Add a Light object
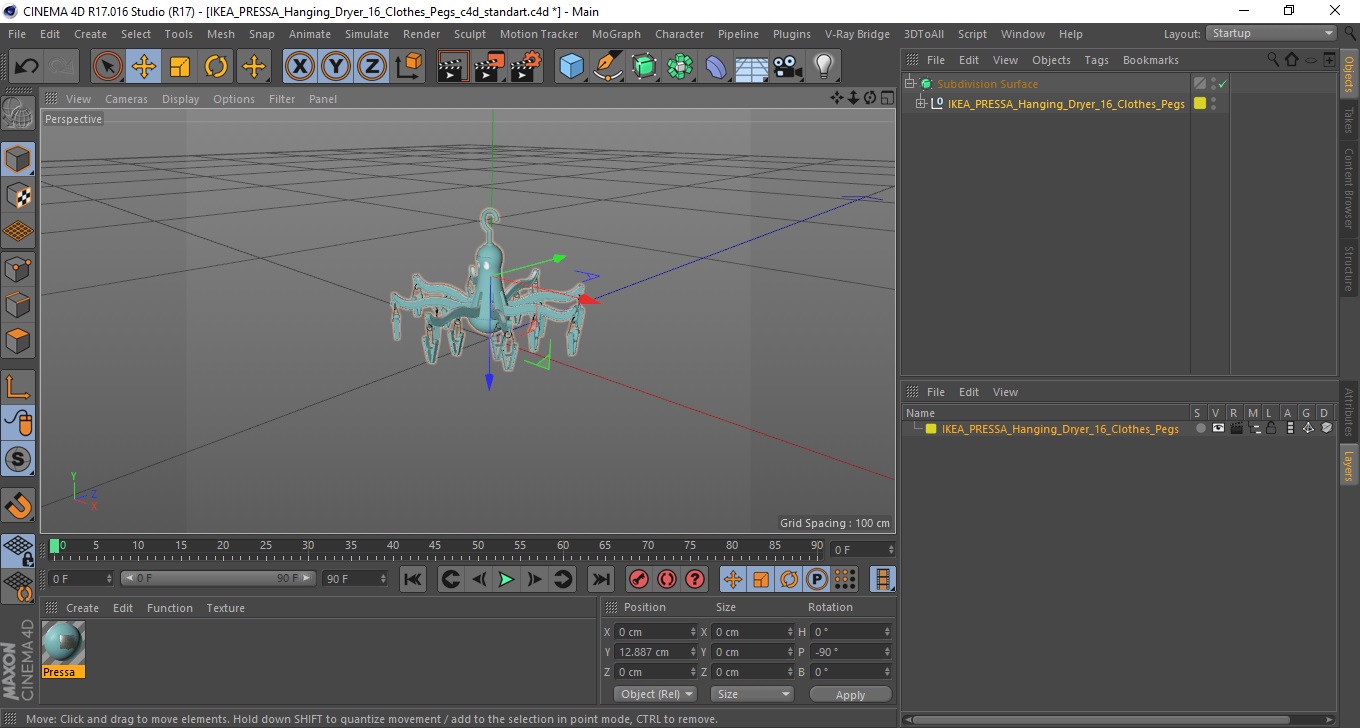 tap(824, 67)
